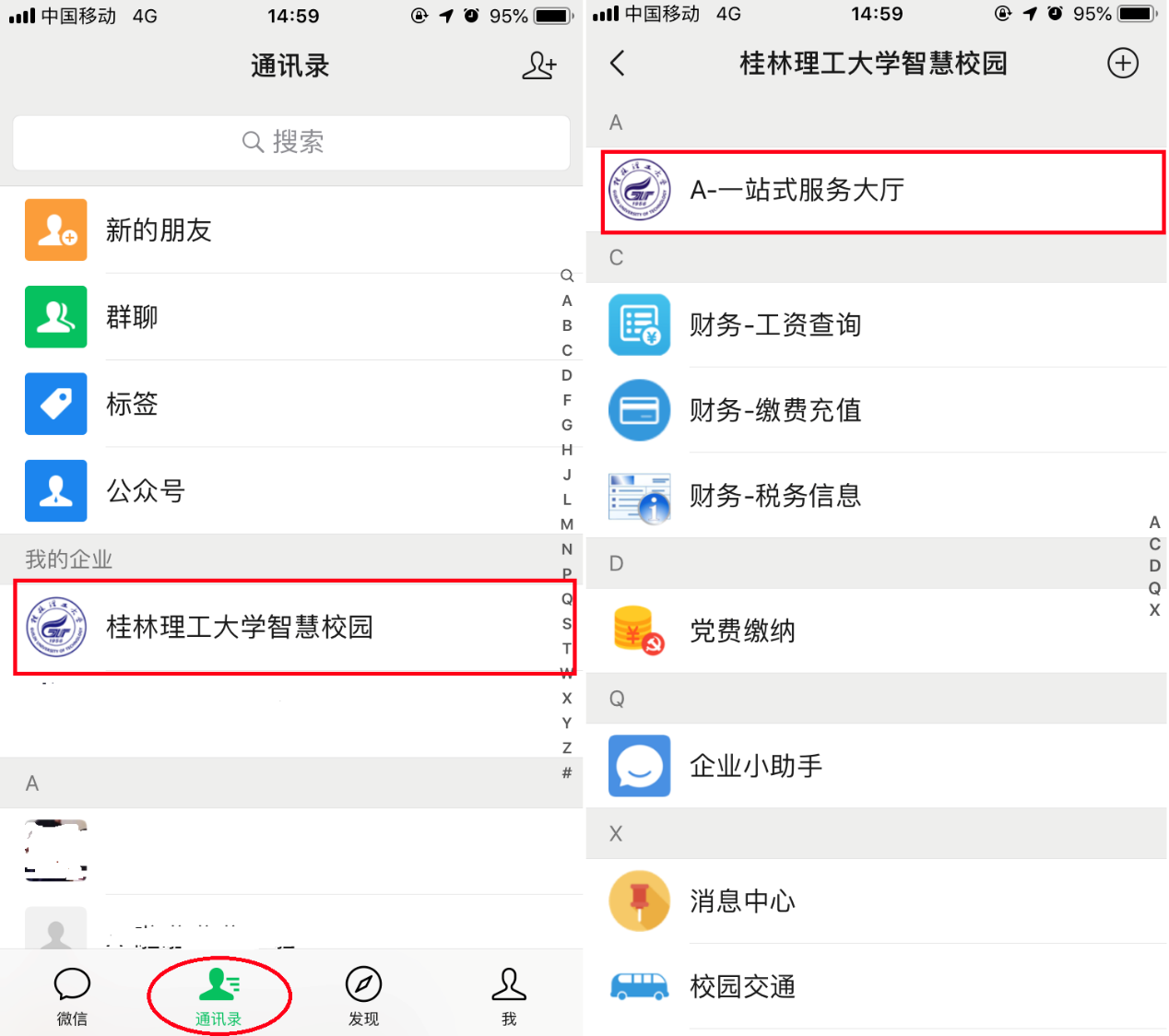Viewport: 1169px width, 1036px height.
Task: Switch to the 我 profile tab
Action: pyautogui.click(x=509, y=996)
